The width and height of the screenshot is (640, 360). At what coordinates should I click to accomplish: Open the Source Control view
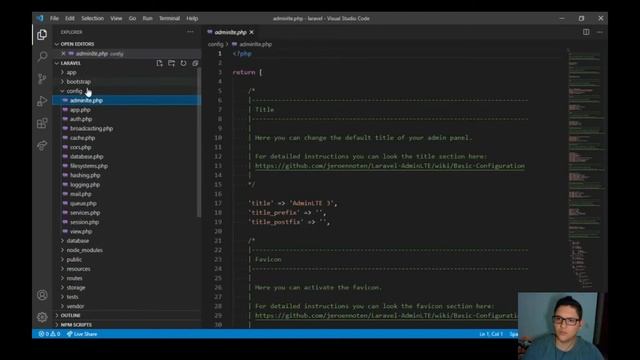pyautogui.click(x=42, y=78)
